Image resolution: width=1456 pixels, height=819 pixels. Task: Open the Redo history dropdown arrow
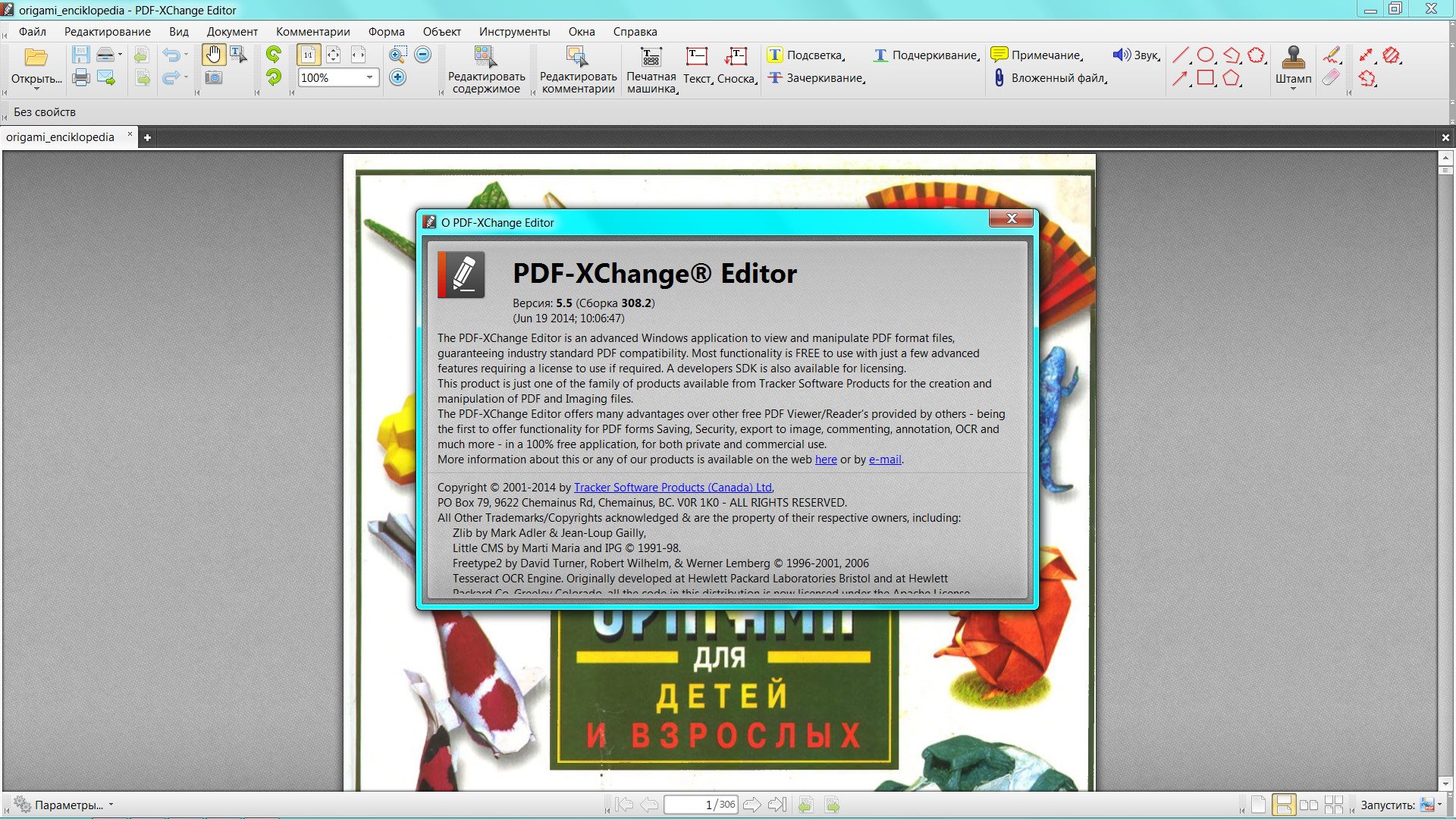click(x=186, y=77)
